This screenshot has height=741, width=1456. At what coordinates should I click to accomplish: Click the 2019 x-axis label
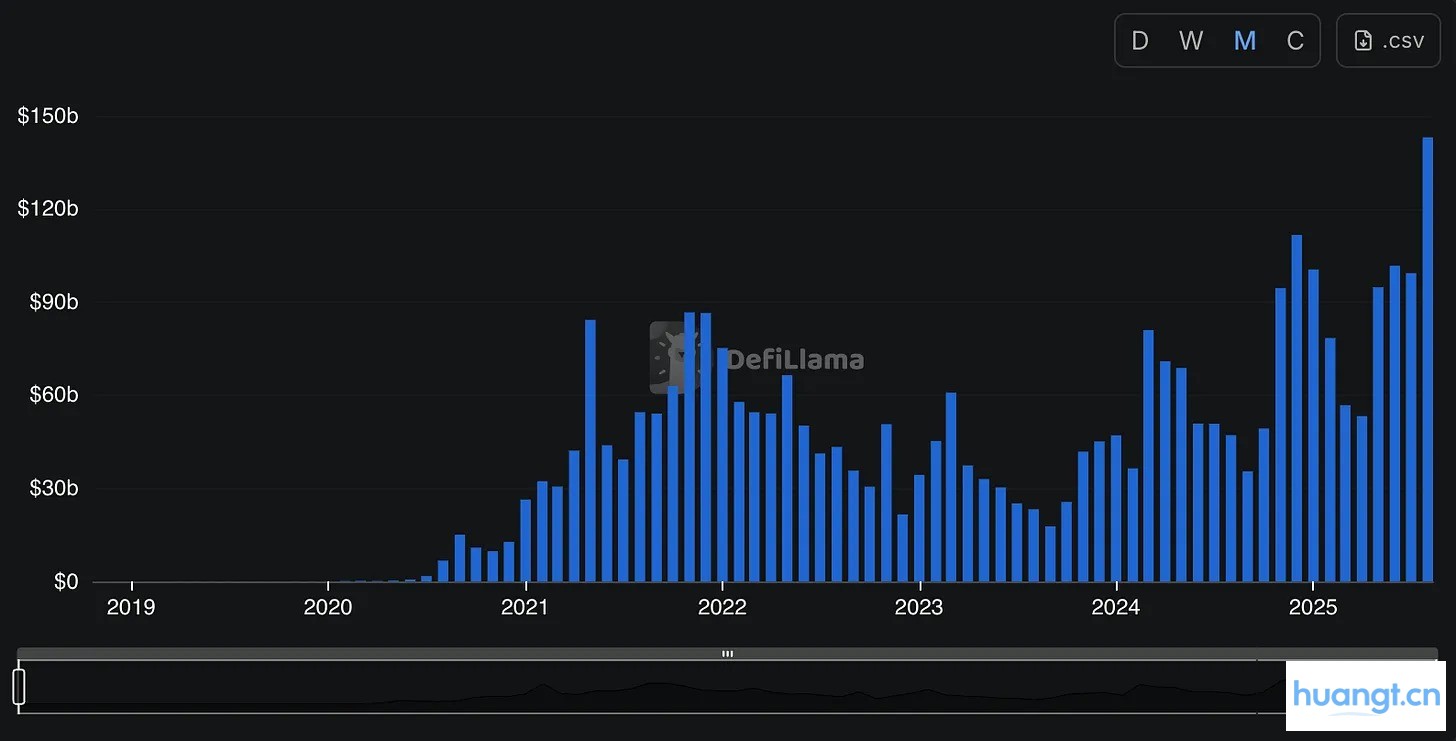click(131, 608)
